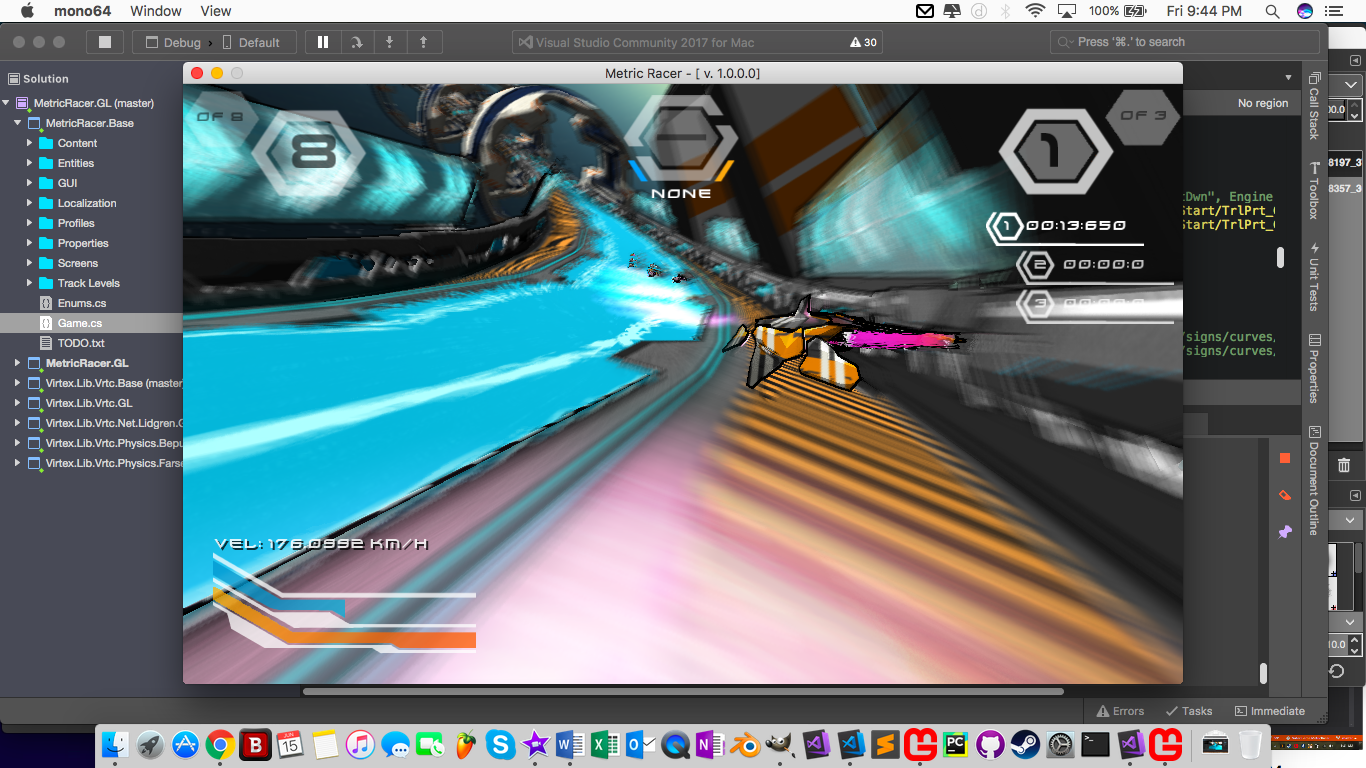Open the Immediate pad

[1270, 711]
